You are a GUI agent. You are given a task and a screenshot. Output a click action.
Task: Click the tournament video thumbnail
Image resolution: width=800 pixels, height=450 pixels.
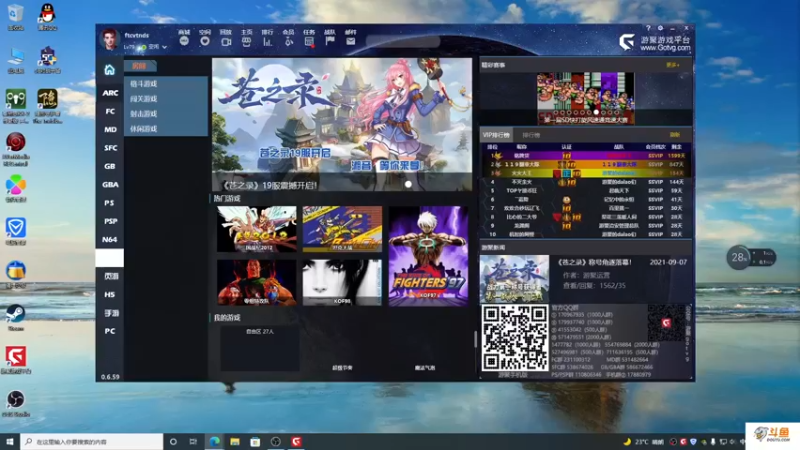pos(585,98)
